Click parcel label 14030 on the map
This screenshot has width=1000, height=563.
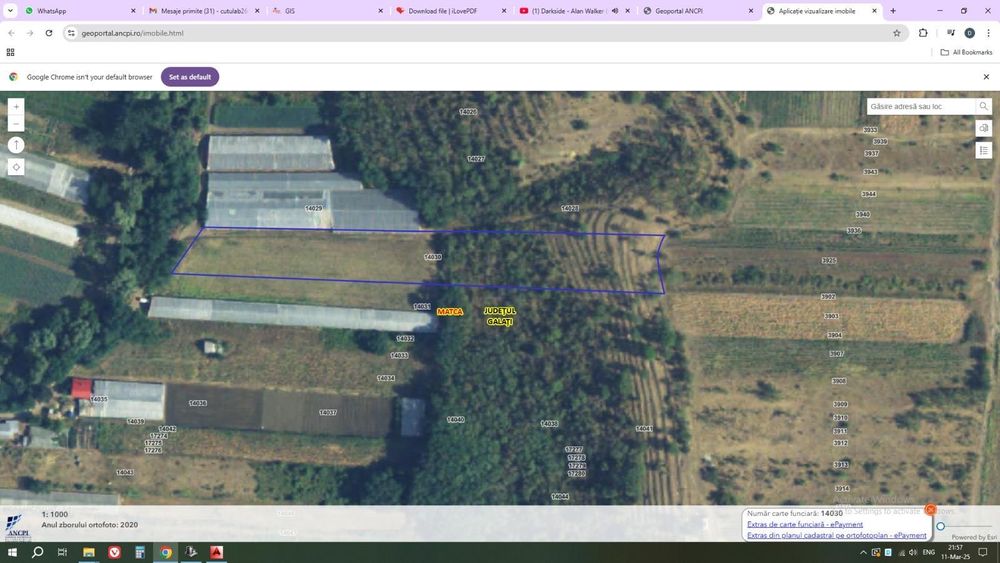432,257
